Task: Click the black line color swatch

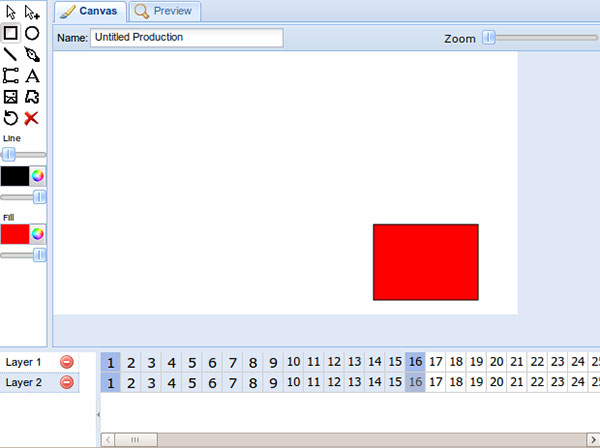Action: click(15, 176)
